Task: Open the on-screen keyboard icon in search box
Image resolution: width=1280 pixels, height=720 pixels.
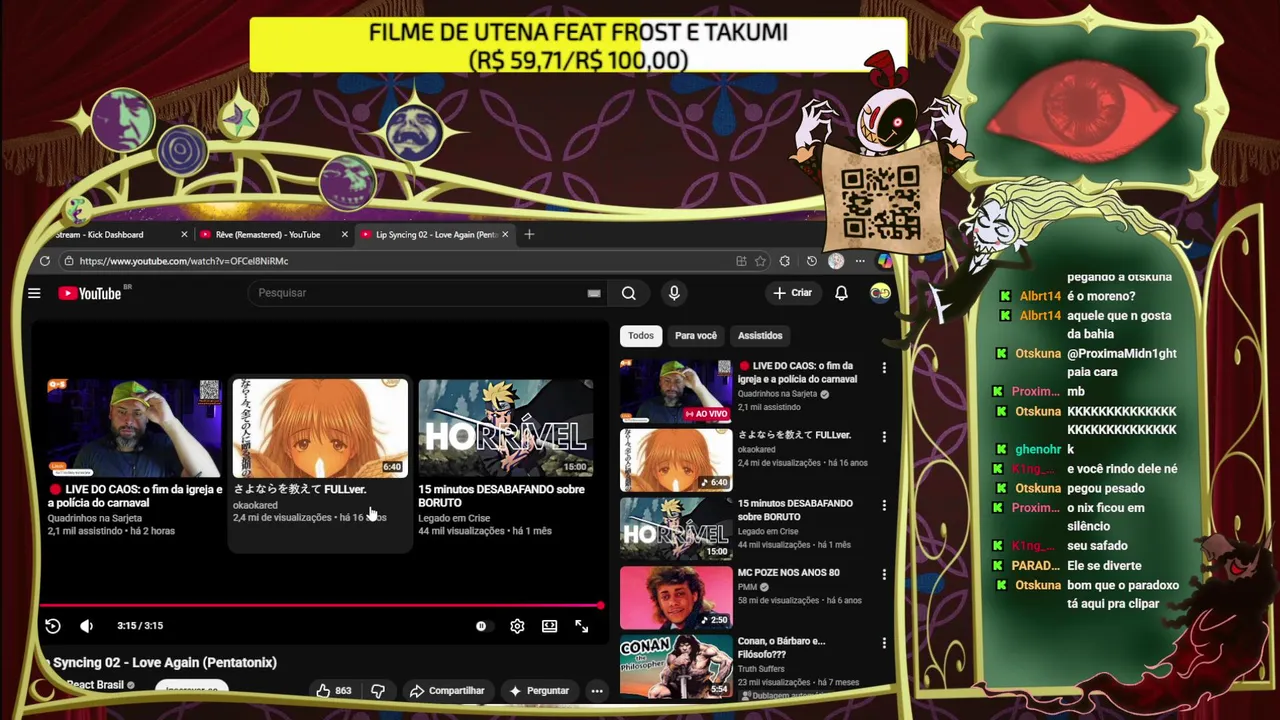Action: coord(594,293)
